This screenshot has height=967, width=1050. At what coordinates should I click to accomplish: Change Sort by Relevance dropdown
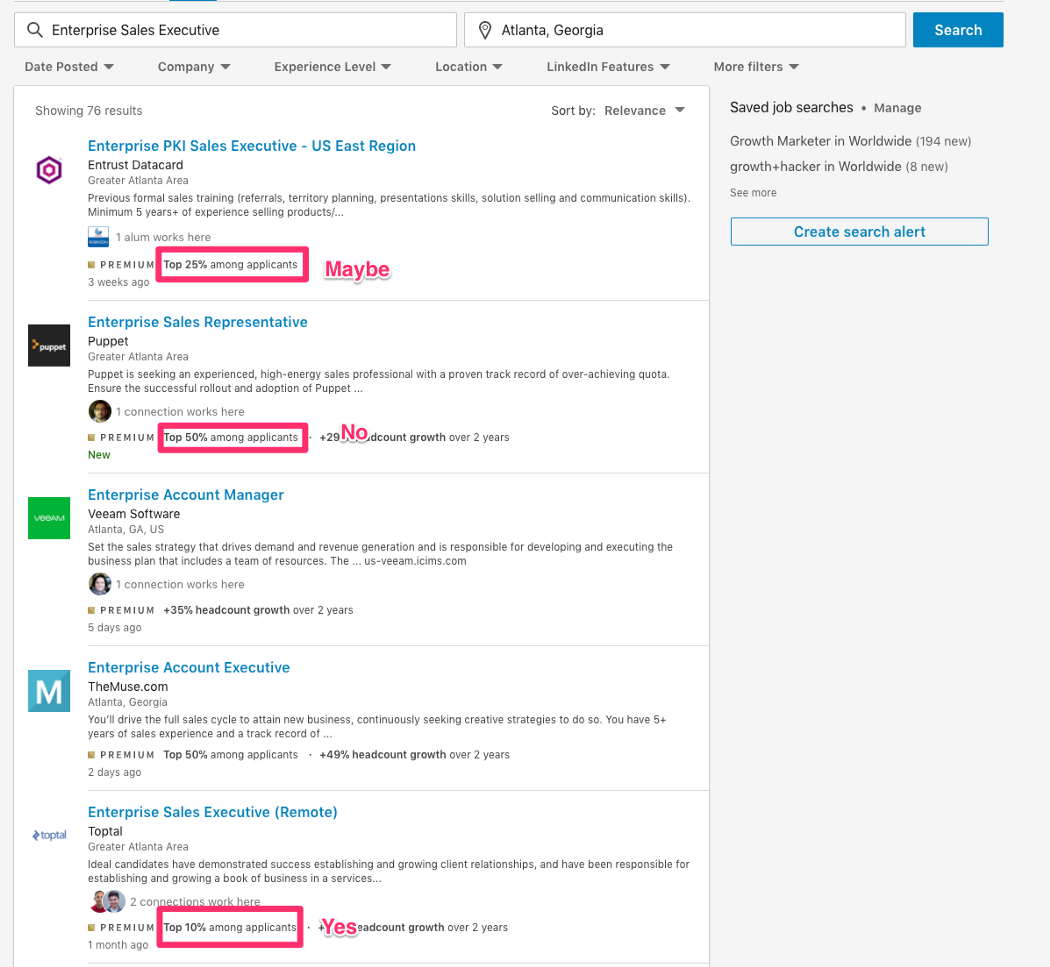click(644, 110)
